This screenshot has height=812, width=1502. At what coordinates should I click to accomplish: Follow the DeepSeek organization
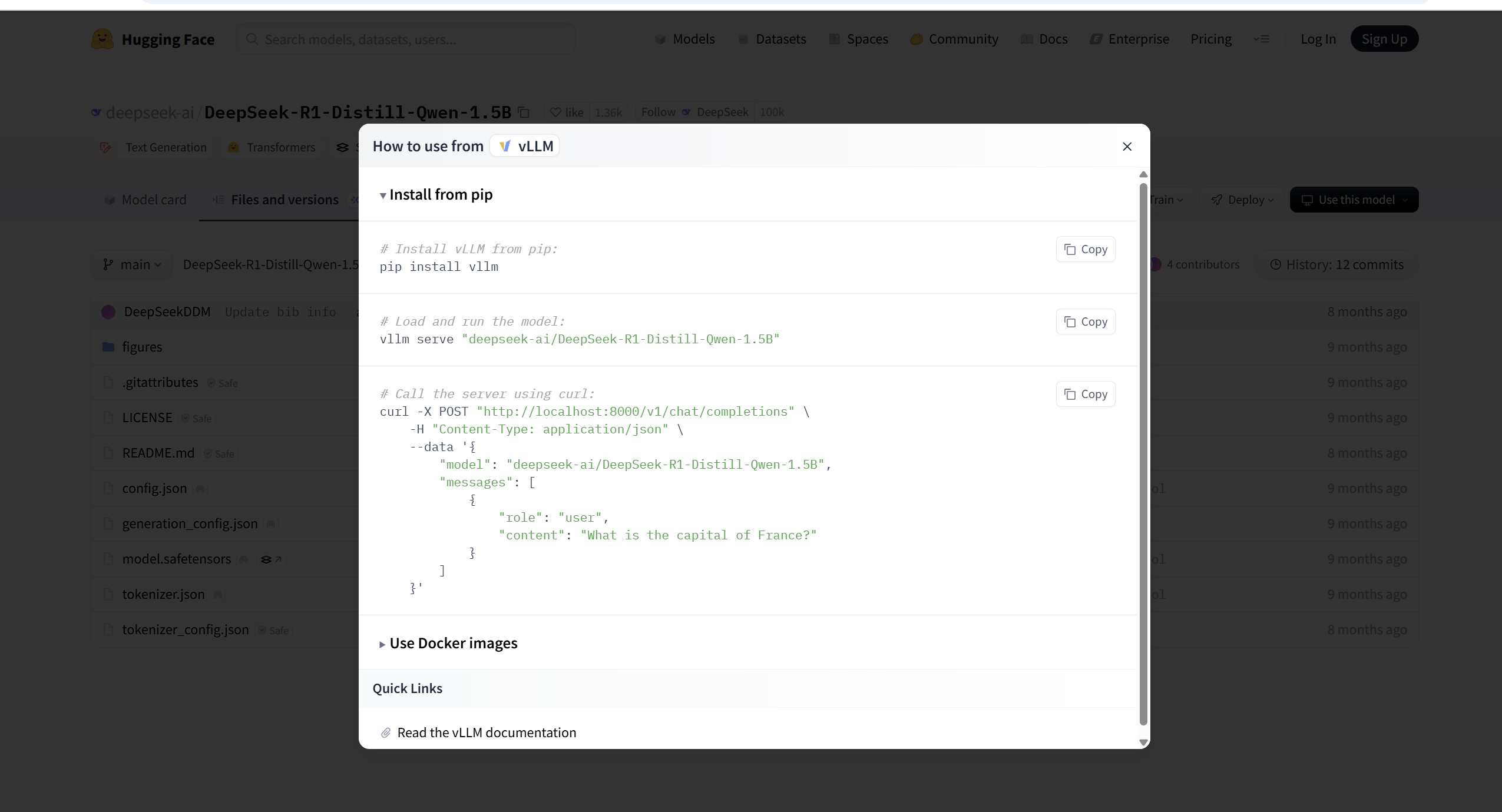pos(694,112)
